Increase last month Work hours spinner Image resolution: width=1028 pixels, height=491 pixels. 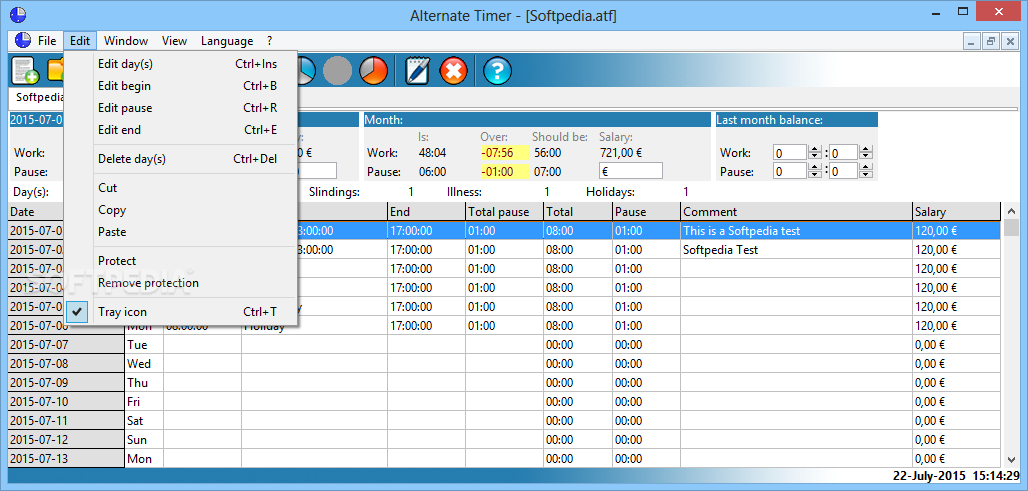tap(814, 149)
